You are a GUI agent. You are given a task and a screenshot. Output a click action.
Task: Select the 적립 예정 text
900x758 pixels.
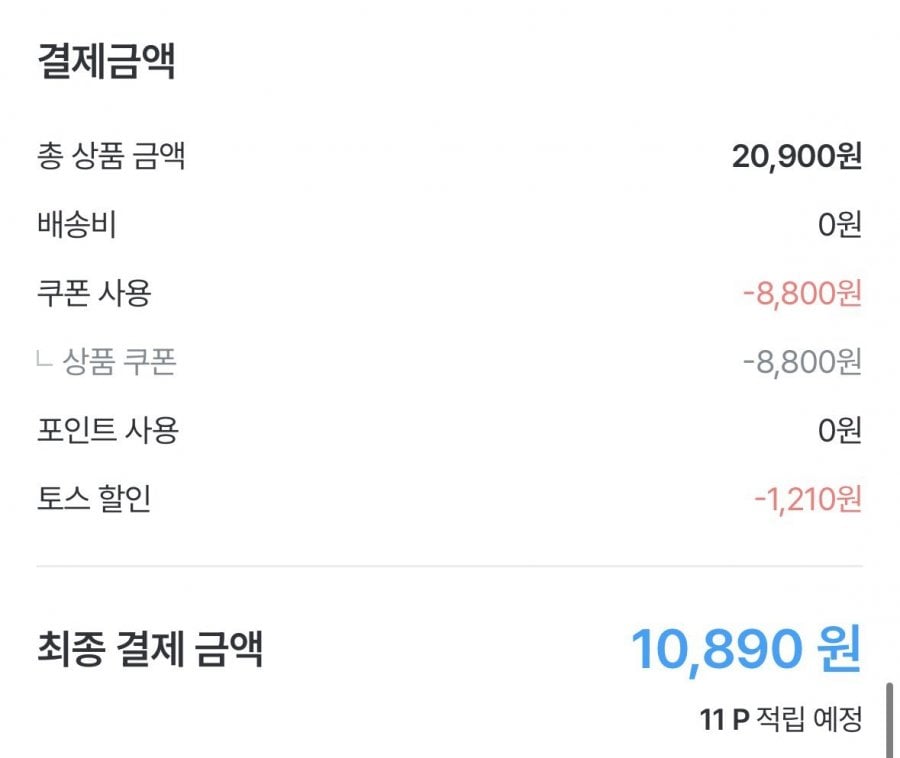pos(809,719)
